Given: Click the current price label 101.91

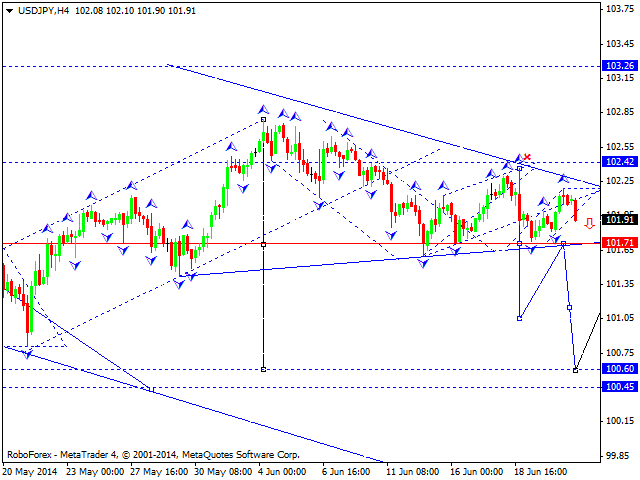Looking at the screenshot, I should tap(620, 220).
